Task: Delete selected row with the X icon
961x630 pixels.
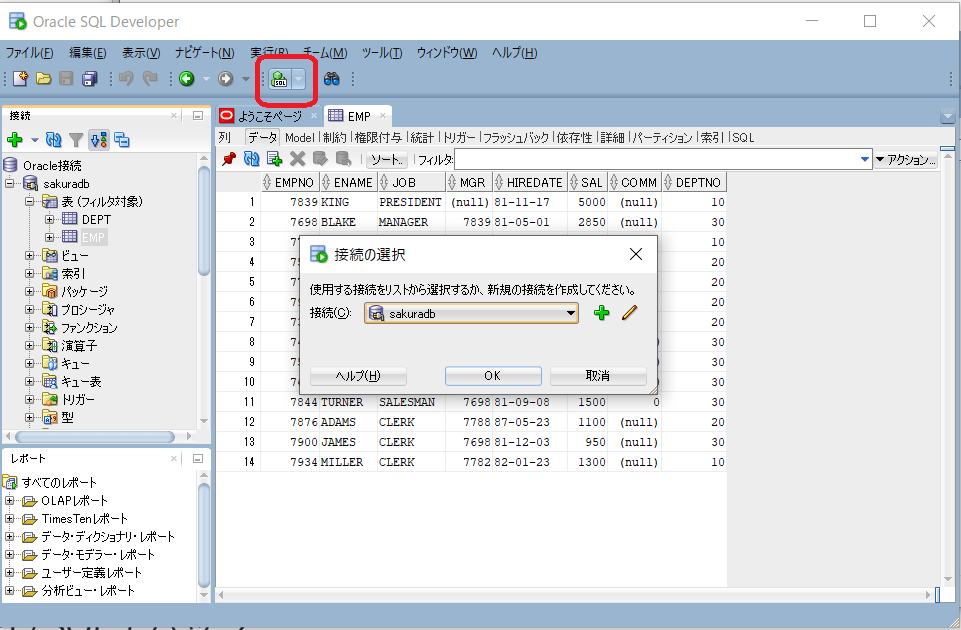Action: pyautogui.click(x=297, y=159)
